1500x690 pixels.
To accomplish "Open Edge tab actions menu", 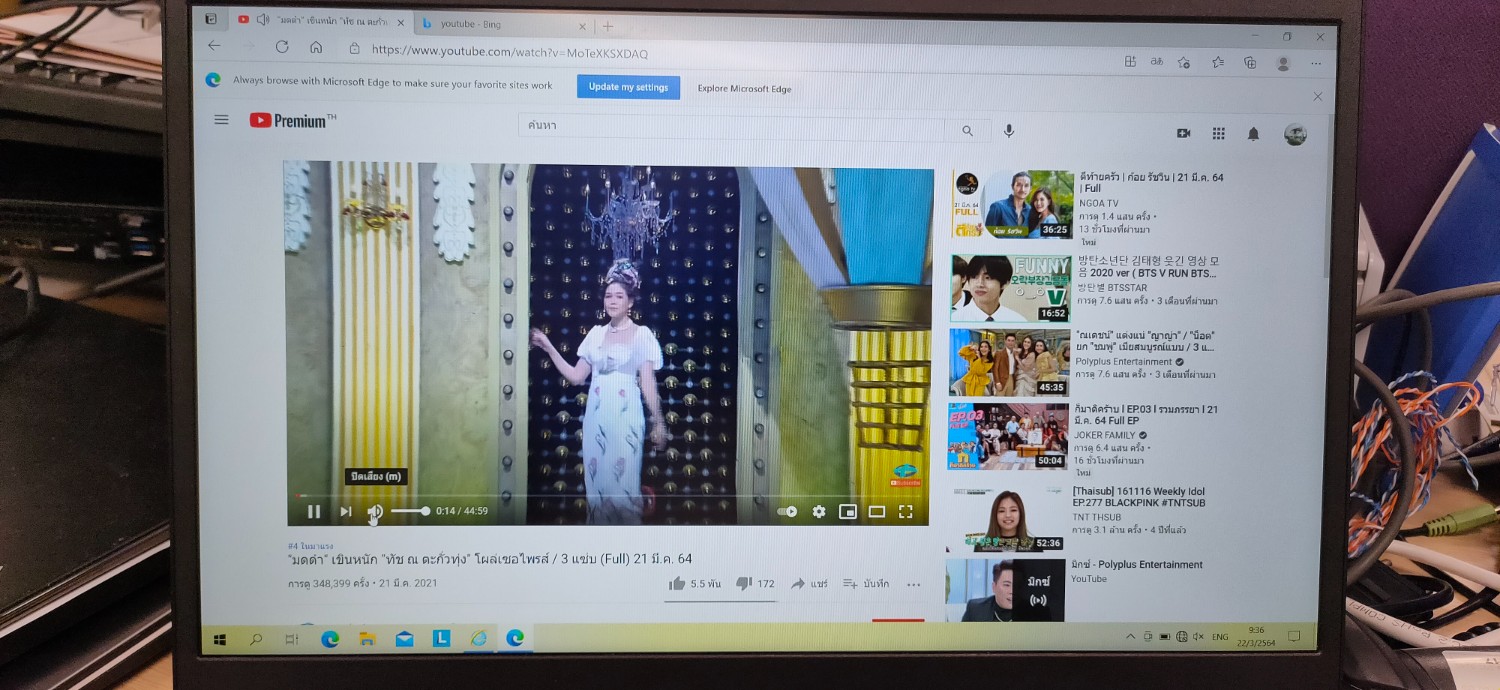I will point(211,19).
